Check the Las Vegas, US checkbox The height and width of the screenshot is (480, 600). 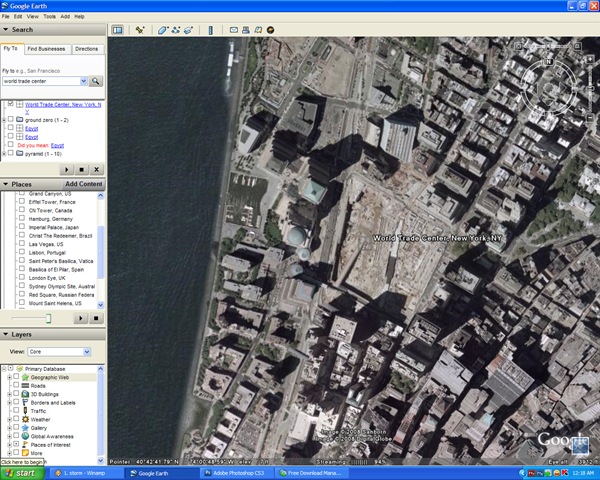(22, 243)
